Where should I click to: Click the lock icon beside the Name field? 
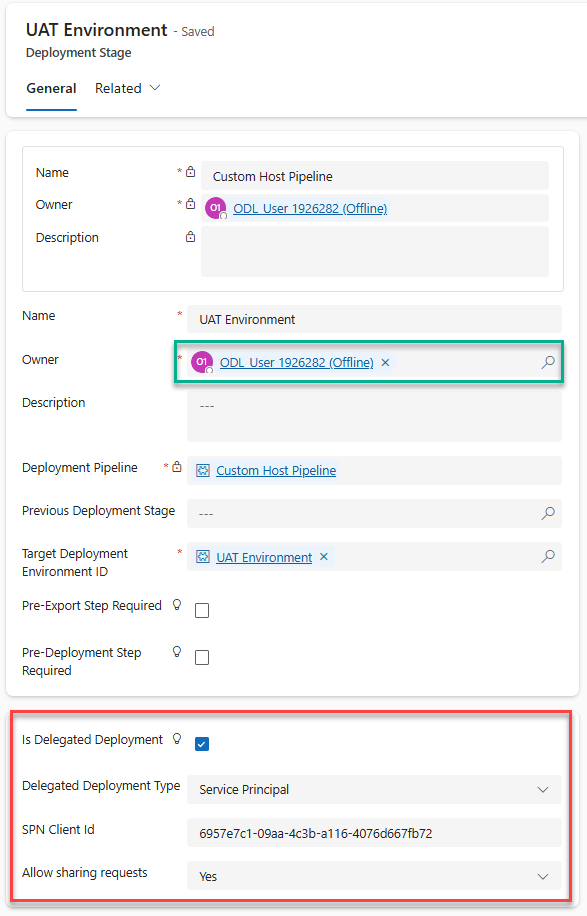(x=190, y=171)
